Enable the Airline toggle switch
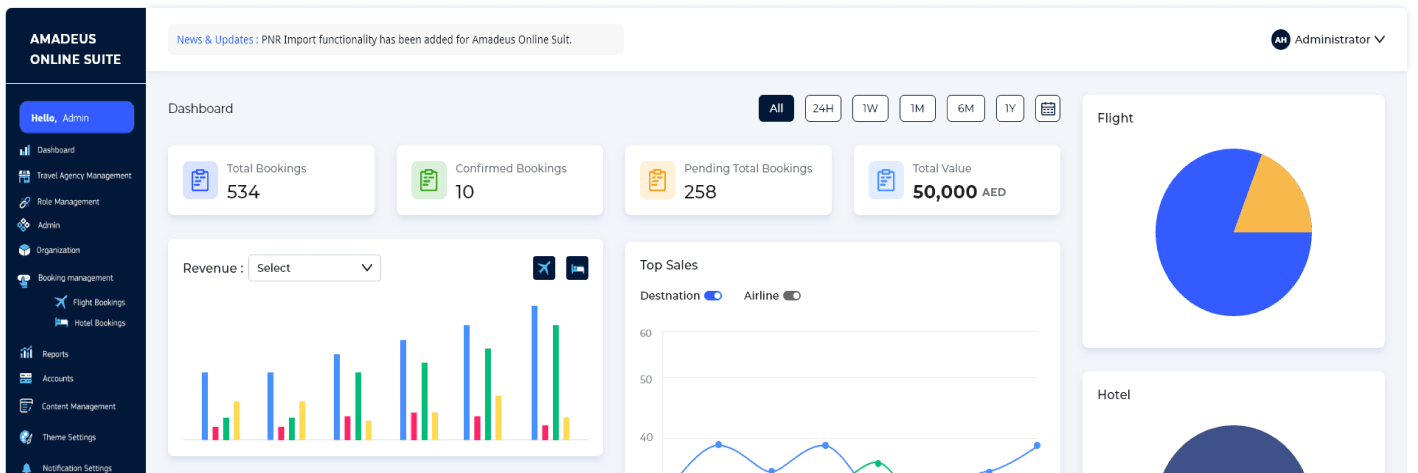The image size is (1418, 473). (x=792, y=296)
